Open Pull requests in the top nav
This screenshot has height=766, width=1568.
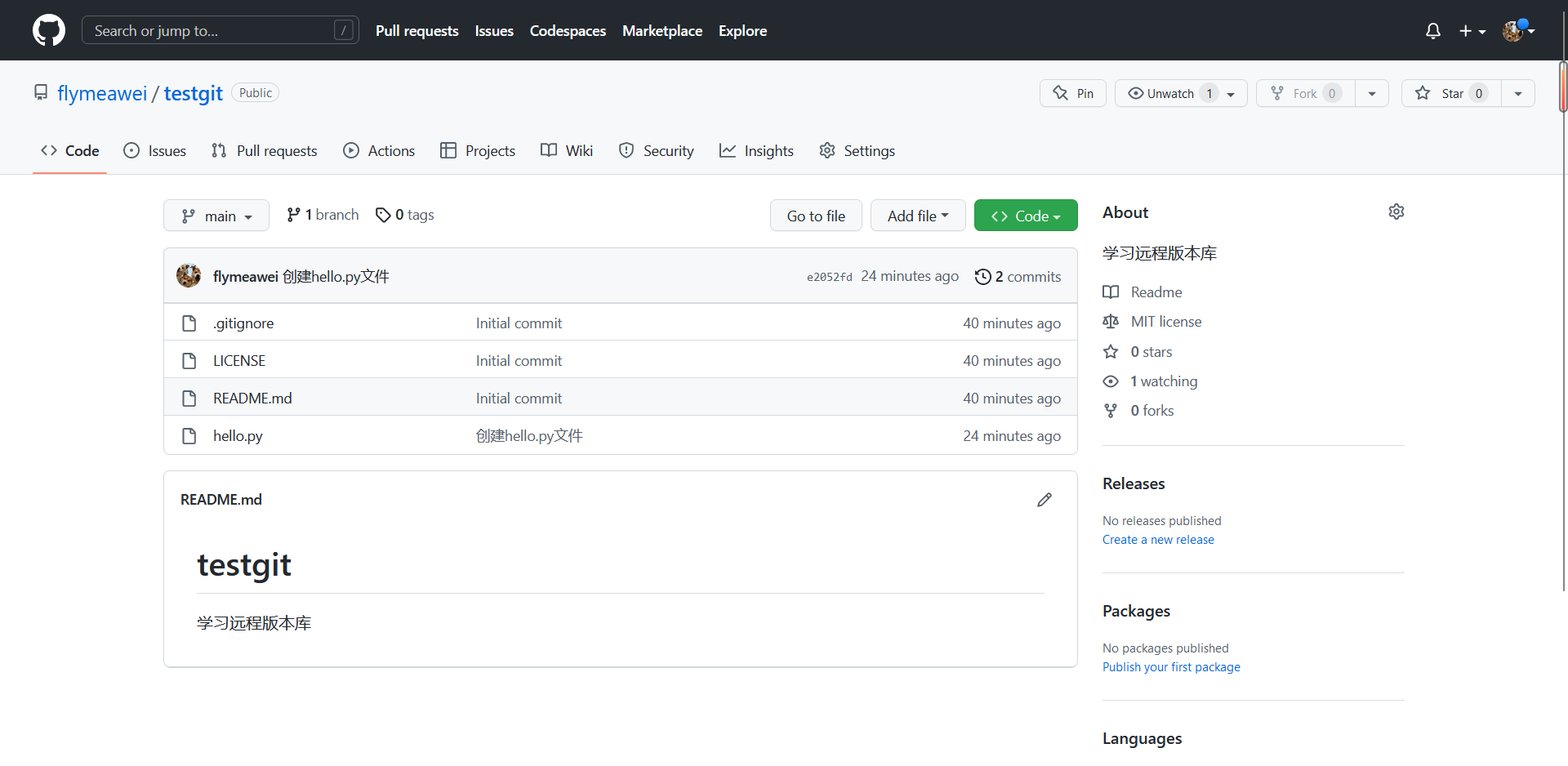point(417,31)
